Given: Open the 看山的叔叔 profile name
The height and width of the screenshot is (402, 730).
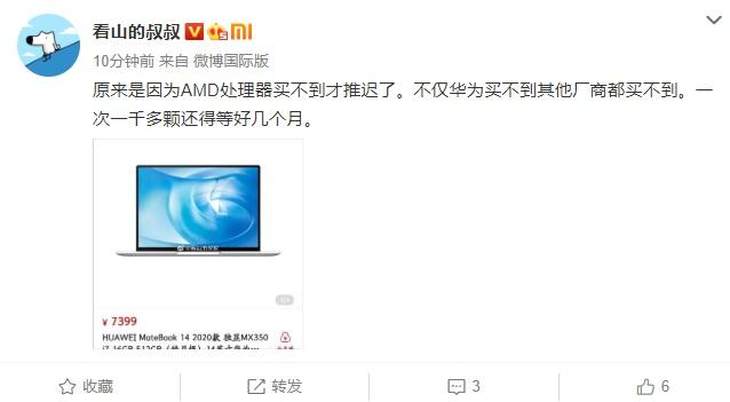Looking at the screenshot, I should (x=136, y=32).
